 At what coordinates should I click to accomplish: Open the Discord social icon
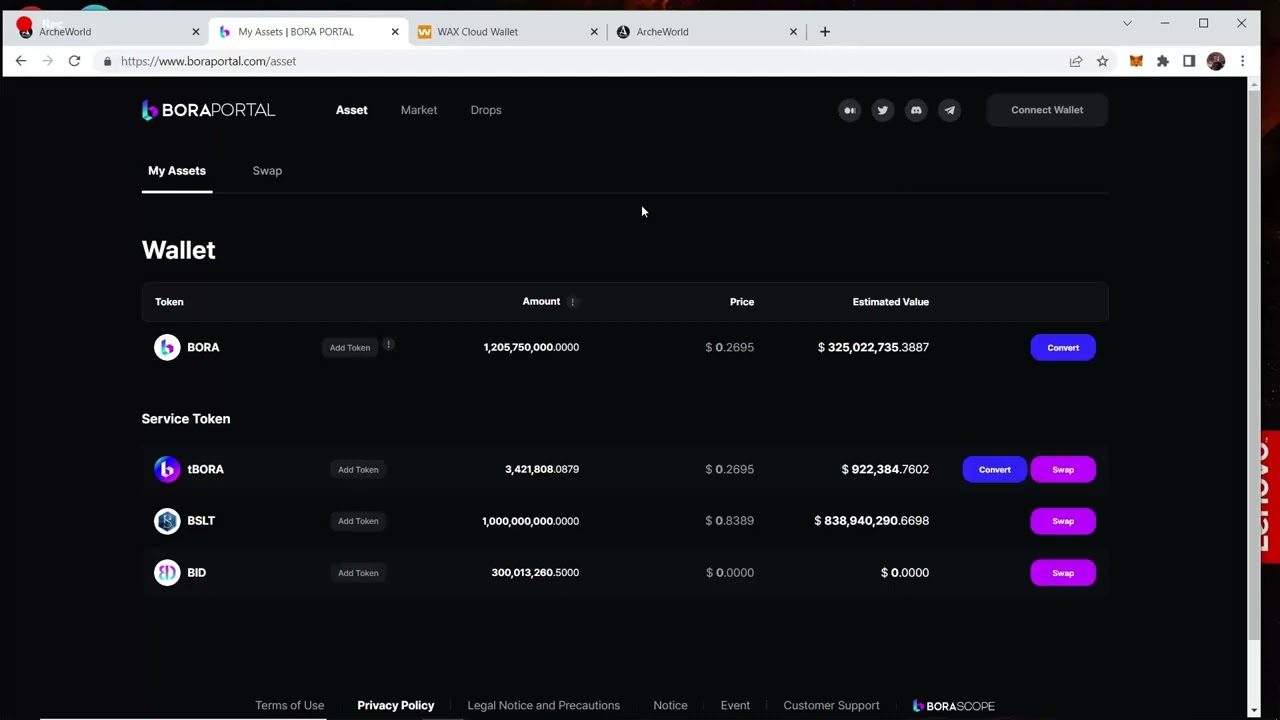(x=916, y=110)
